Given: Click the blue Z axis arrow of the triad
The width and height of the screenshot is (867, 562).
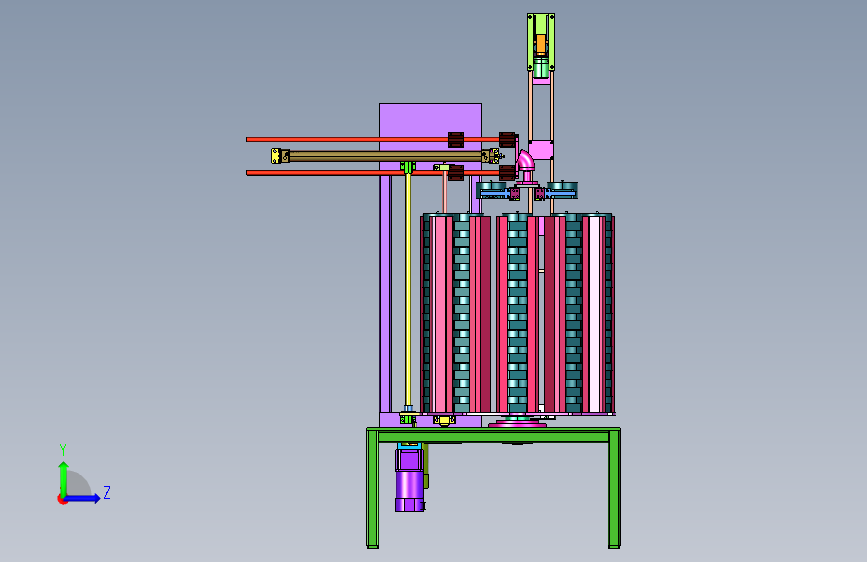Looking at the screenshot, I should (x=83, y=498).
